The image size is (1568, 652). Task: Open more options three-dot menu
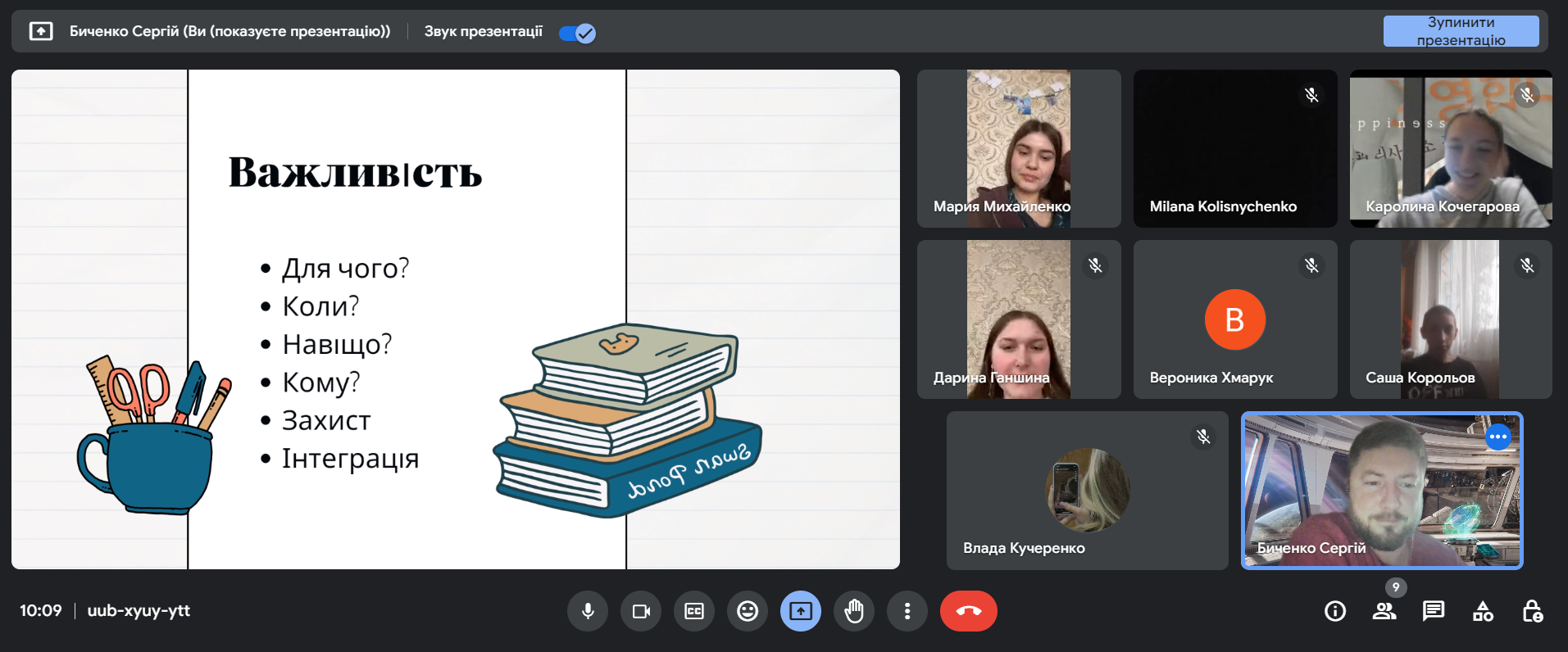[x=907, y=611]
